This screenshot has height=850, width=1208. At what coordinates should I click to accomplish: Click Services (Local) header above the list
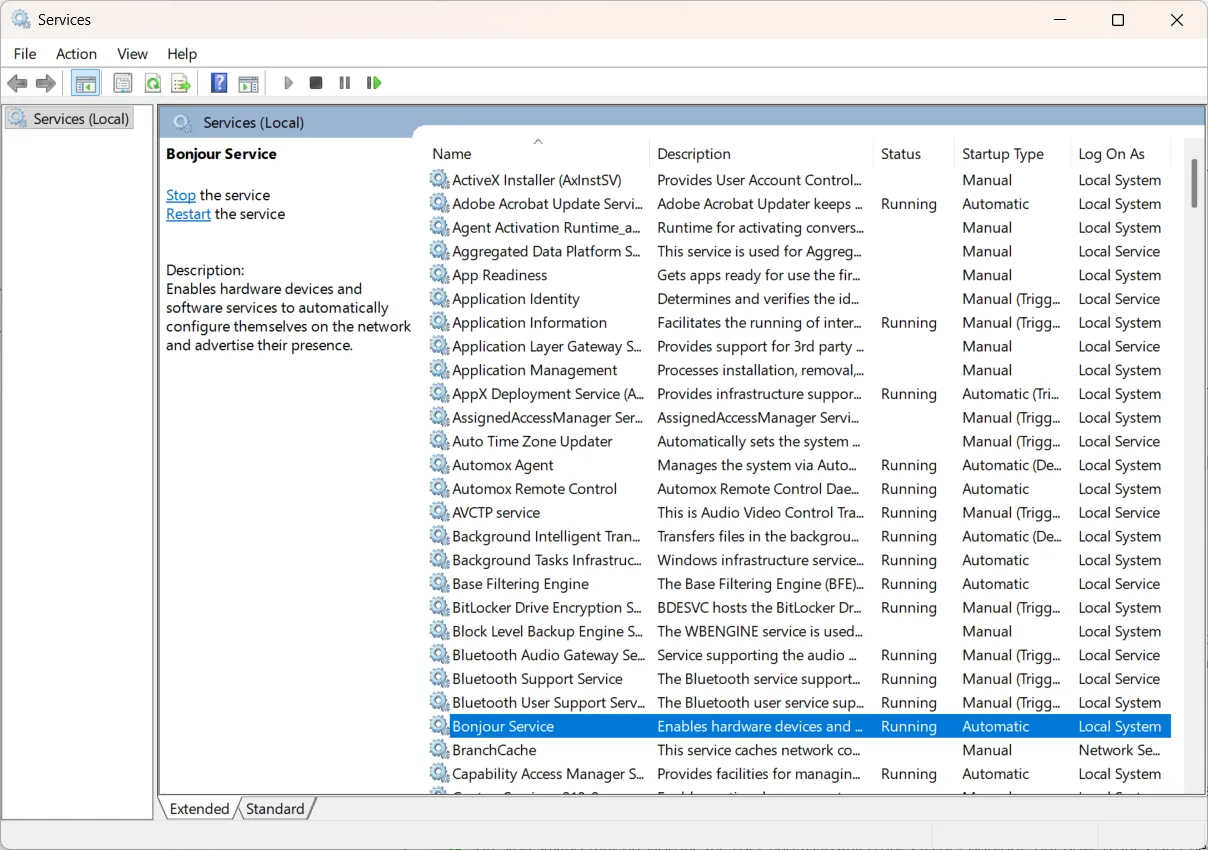click(253, 122)
